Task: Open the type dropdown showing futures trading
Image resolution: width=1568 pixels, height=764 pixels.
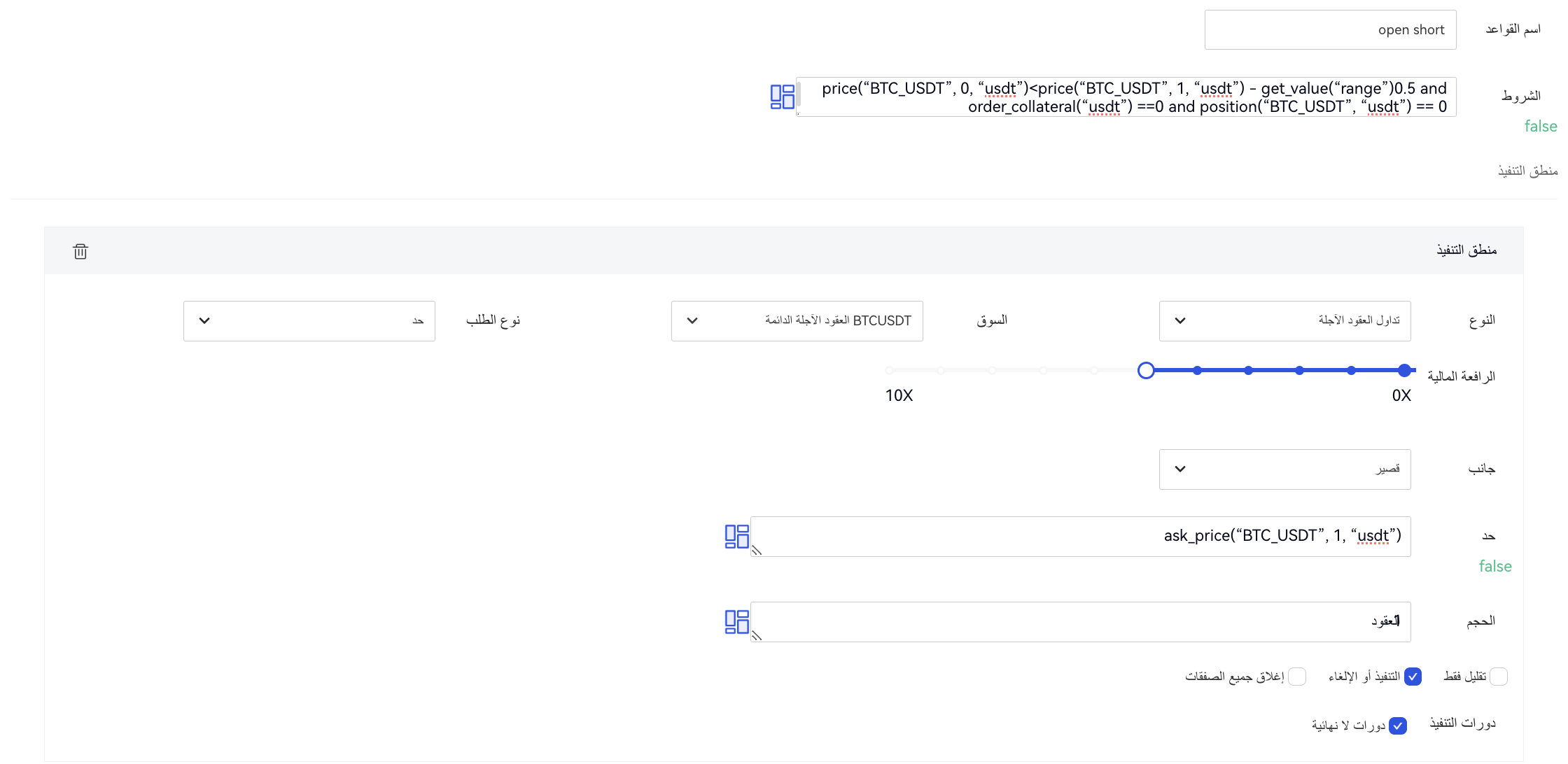Action: pos(1284,321)
